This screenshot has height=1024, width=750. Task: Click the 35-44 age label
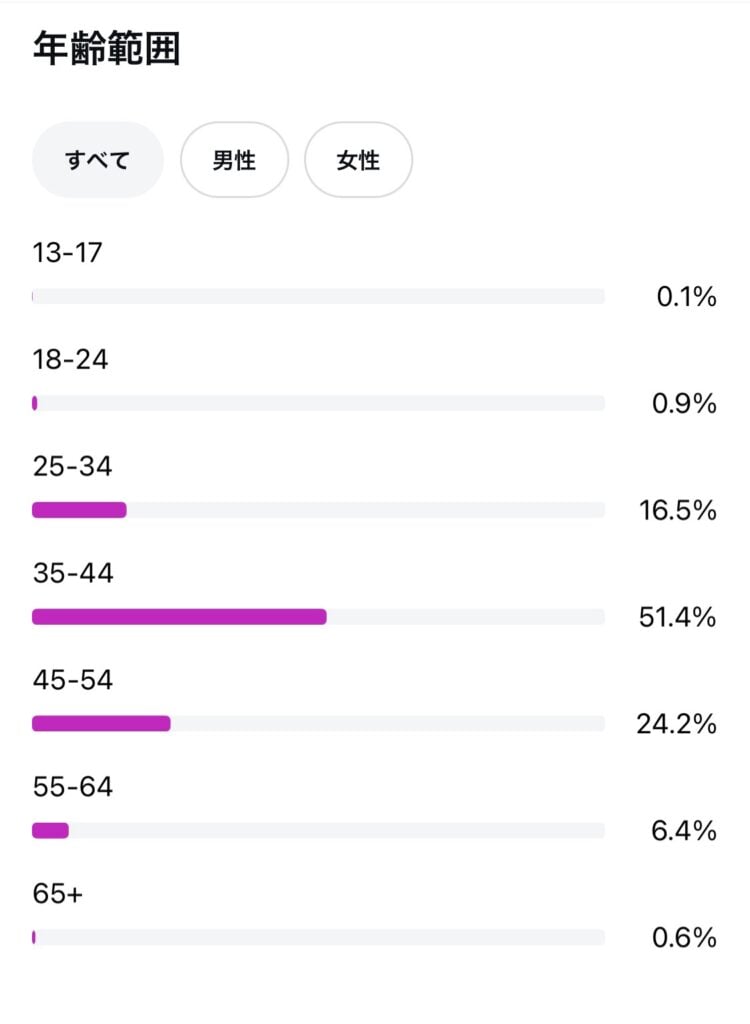[x=73, y=574]
